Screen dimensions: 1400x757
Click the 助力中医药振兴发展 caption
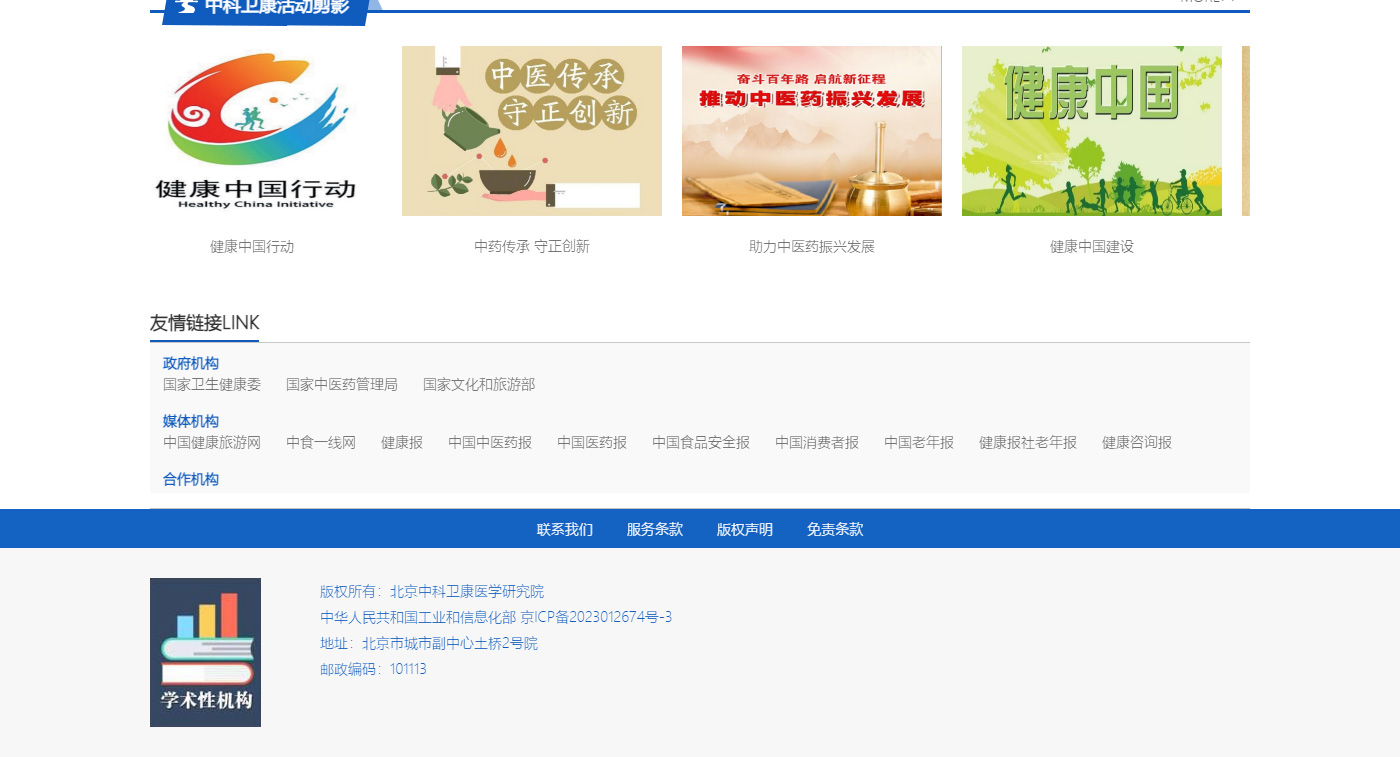click(x=812, y=247)
